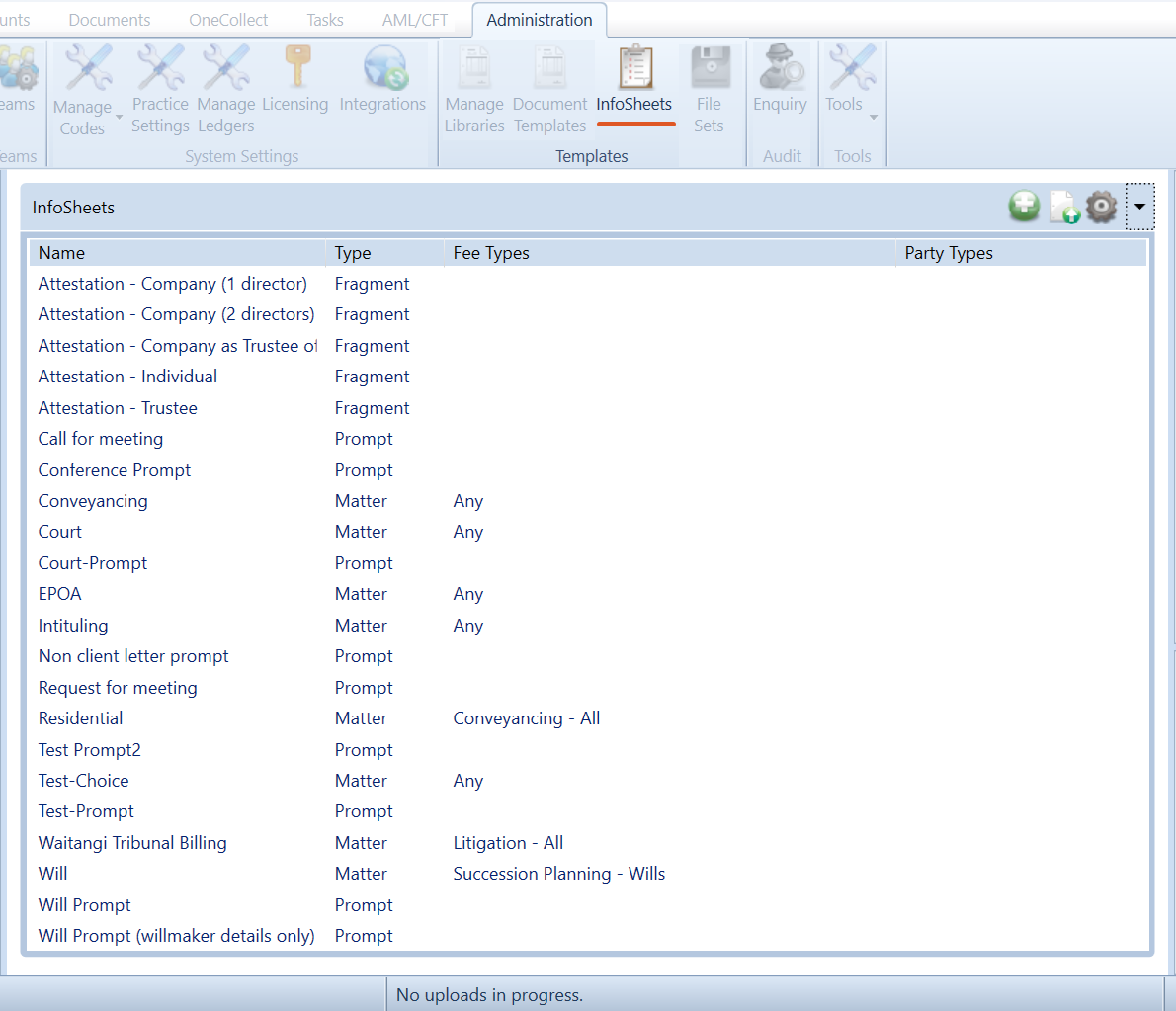Click import InfoSheet page icon
Viewport: 1176px width, 1011px height.
[1063, 207]
